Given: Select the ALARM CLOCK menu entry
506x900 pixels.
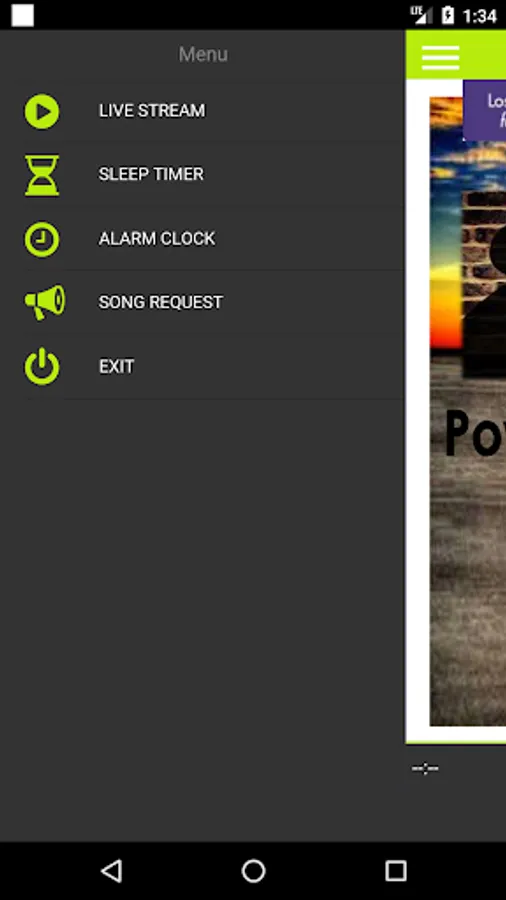Looking at the screenshot, I should (x=203, y=239).
